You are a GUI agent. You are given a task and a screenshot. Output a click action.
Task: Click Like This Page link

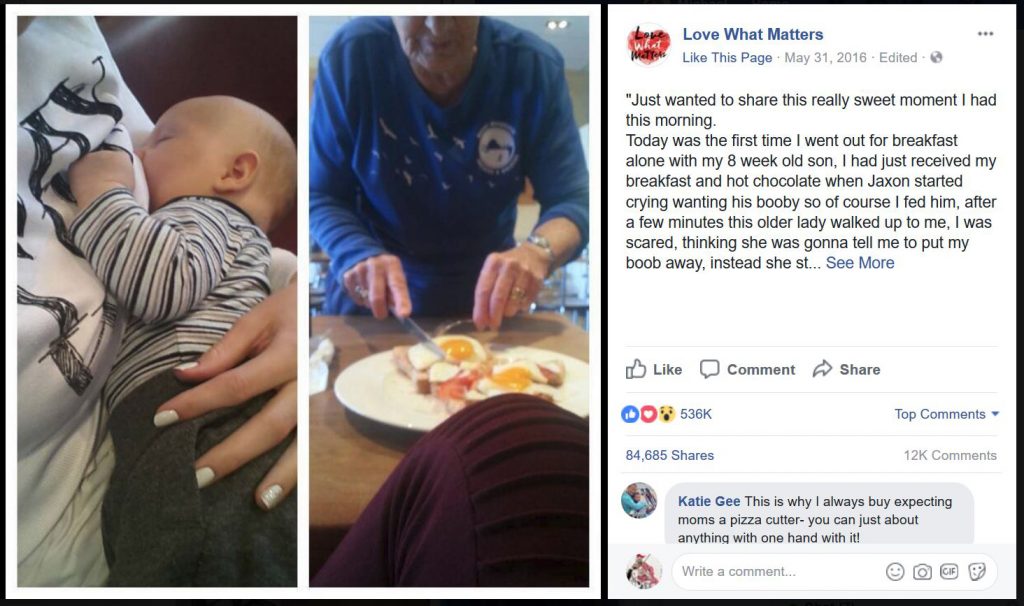[727, 57]
